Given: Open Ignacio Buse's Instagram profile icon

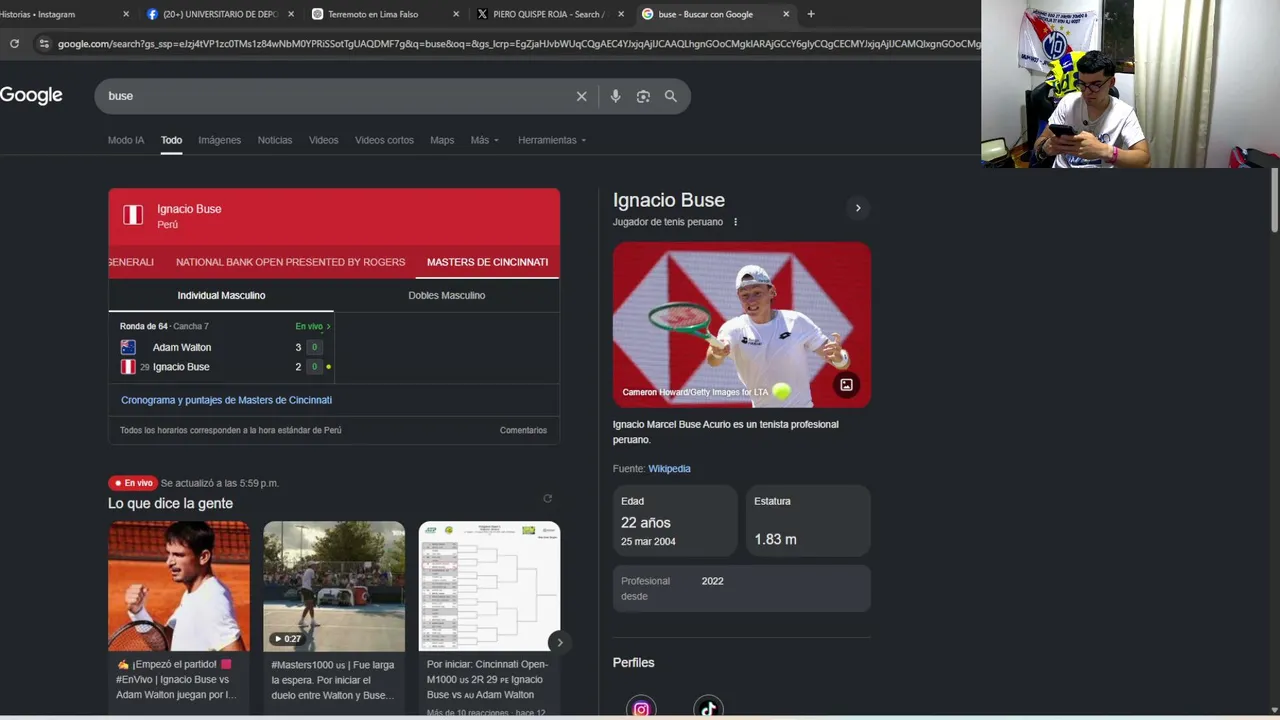Looking at the screenshot, I should click(641, 708).
